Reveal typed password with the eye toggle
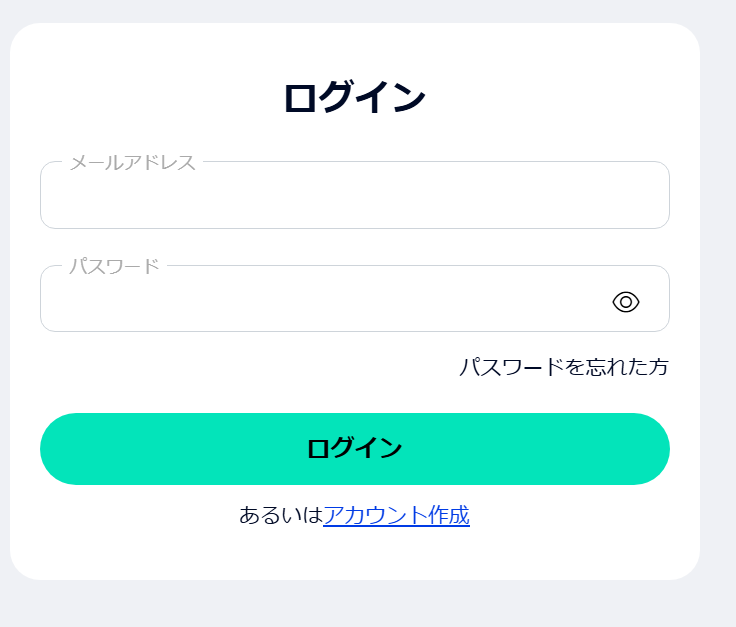 [626, 301]
